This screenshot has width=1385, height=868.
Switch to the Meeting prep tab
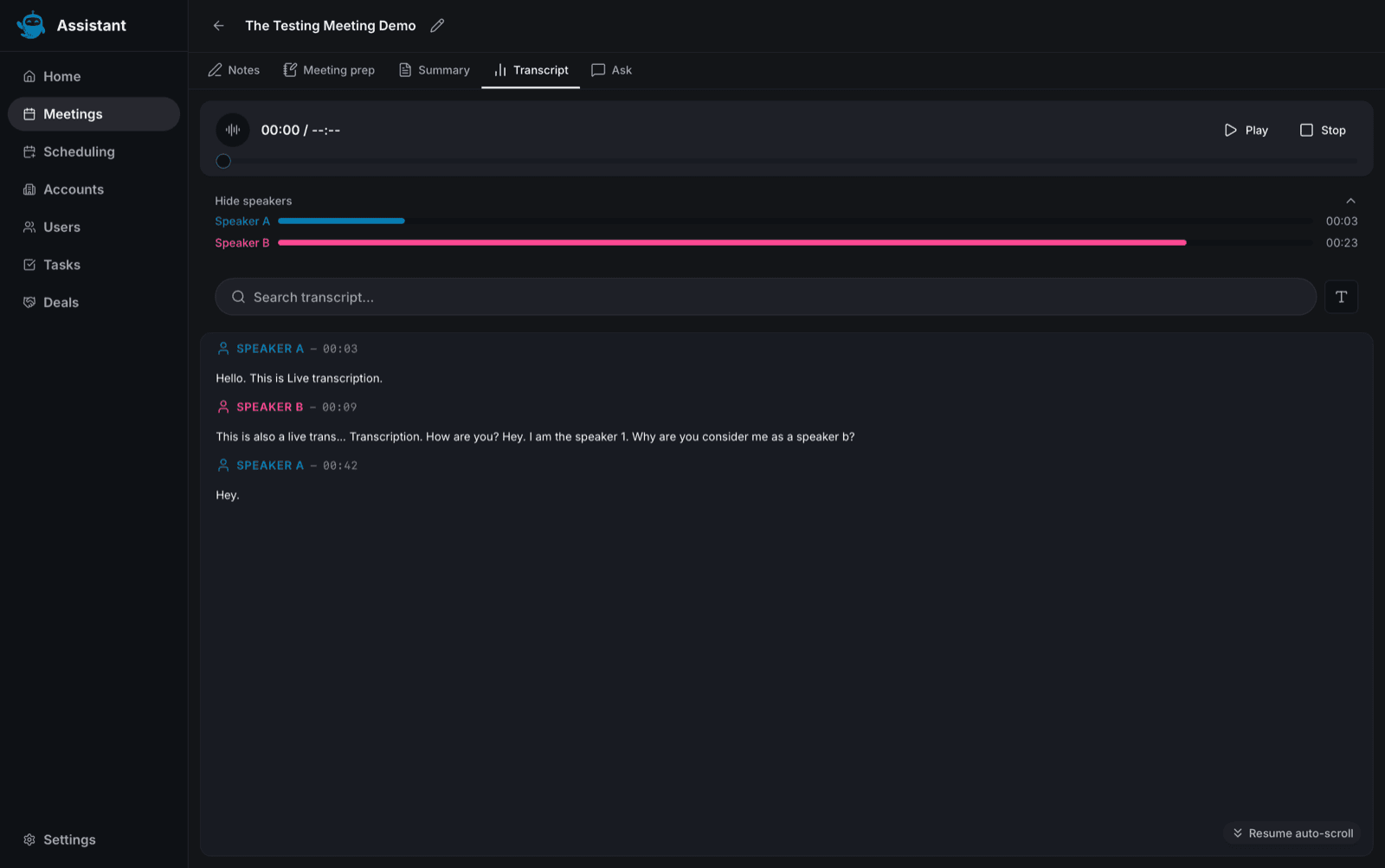click(329, 70)
